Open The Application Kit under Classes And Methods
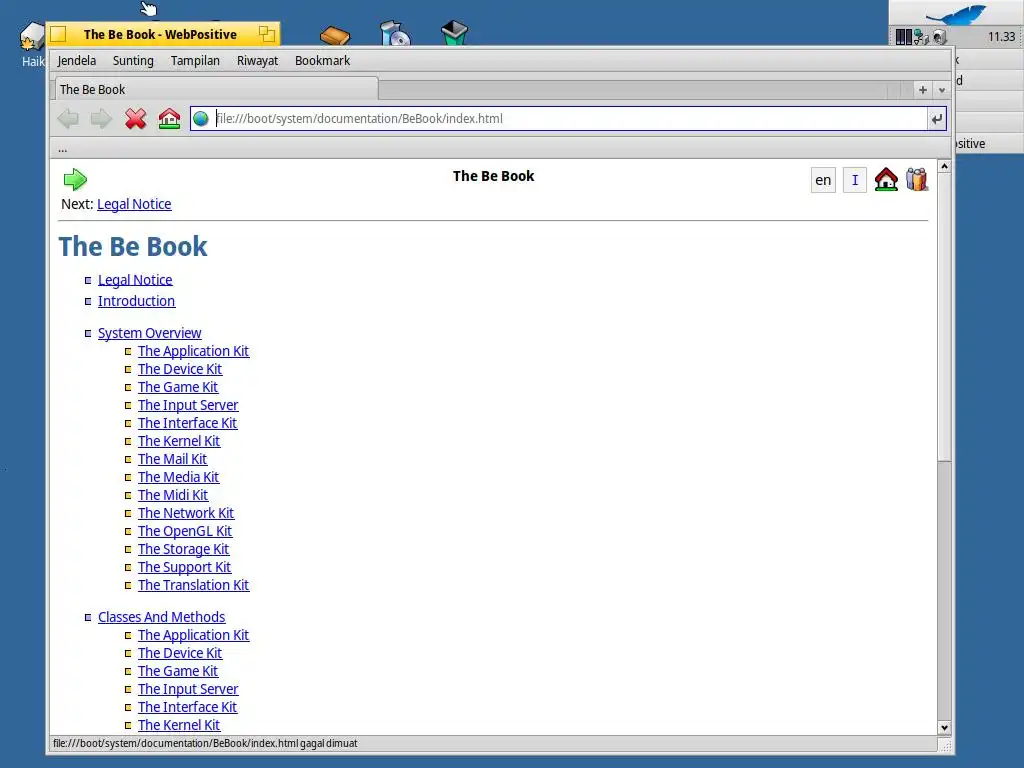The image size is (1024, 768). tap(193, 635)
